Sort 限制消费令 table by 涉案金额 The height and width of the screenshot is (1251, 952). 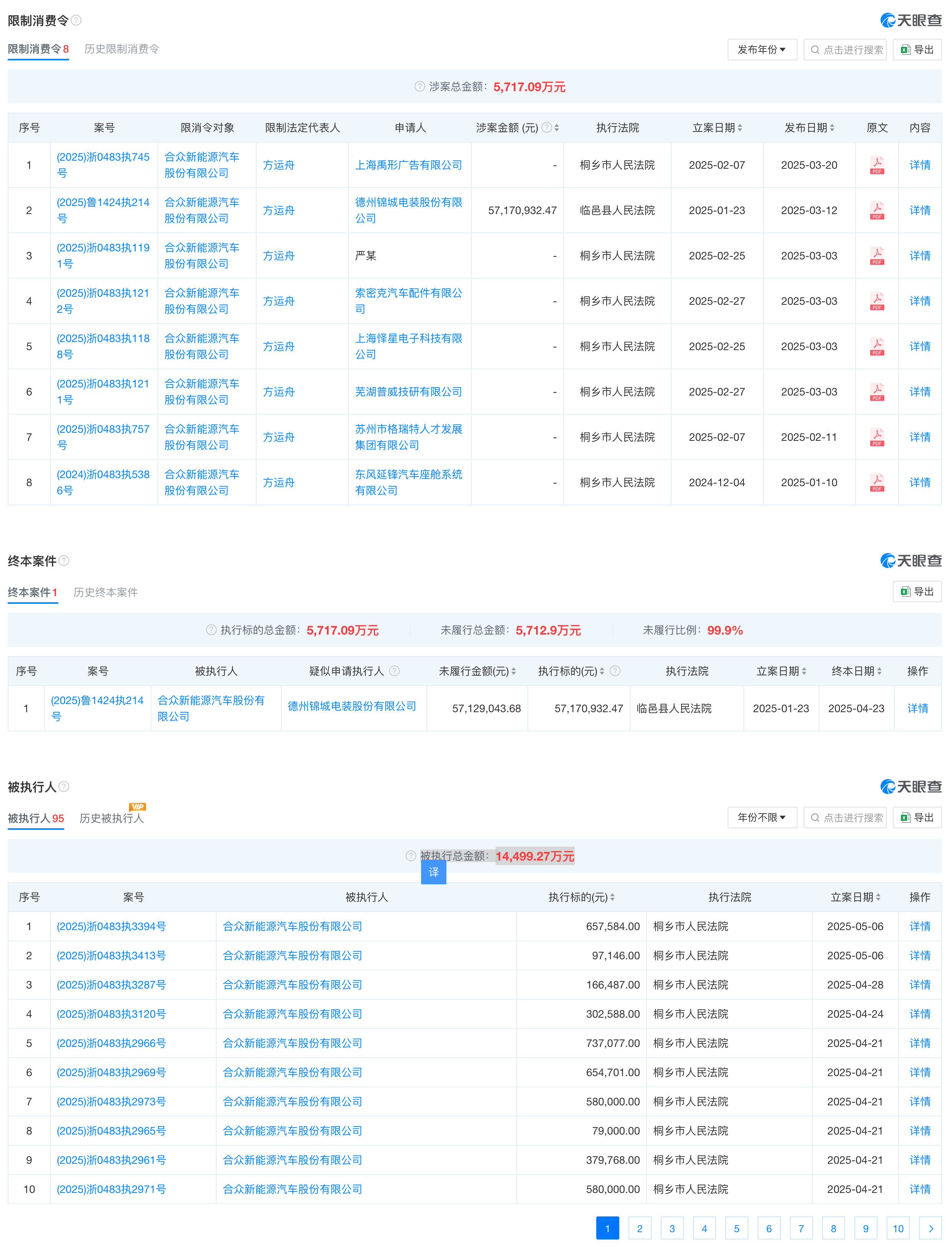click(x=556, y=128)
